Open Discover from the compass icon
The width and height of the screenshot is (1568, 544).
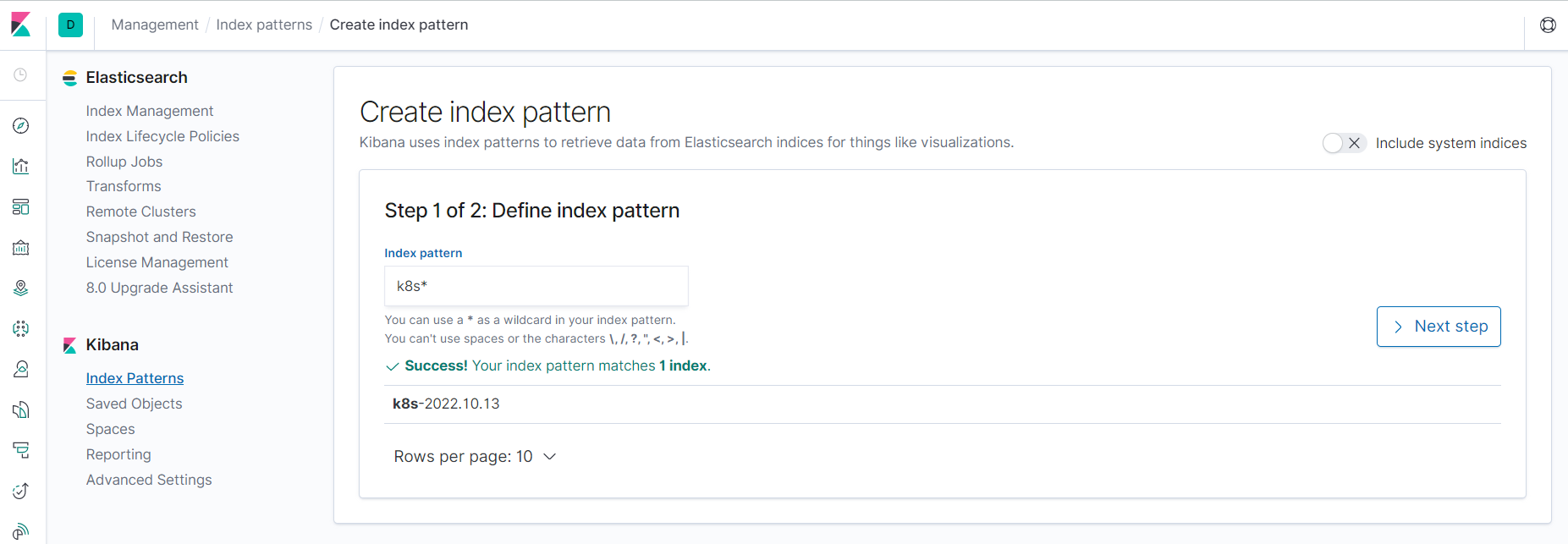click(x=21, y=126)
